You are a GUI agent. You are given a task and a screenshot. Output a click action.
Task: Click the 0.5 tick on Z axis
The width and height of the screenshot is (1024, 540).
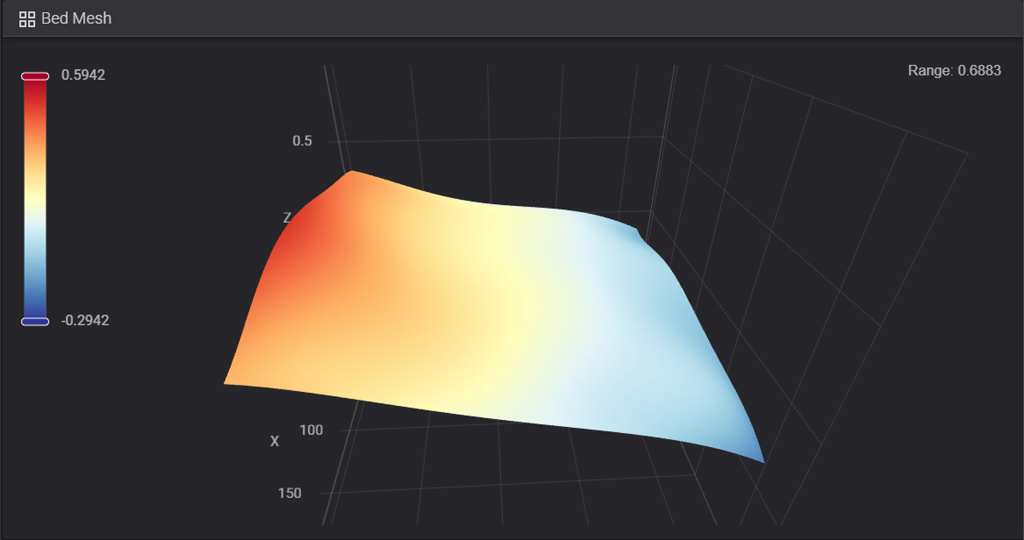click(302, 141)
